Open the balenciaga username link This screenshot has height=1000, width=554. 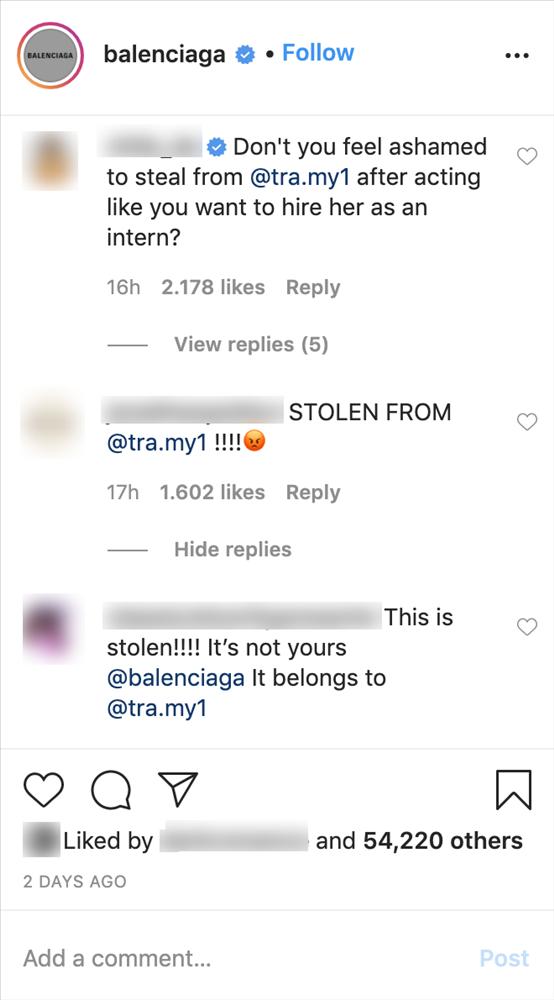pyautogui.click(x=164, y=55)
